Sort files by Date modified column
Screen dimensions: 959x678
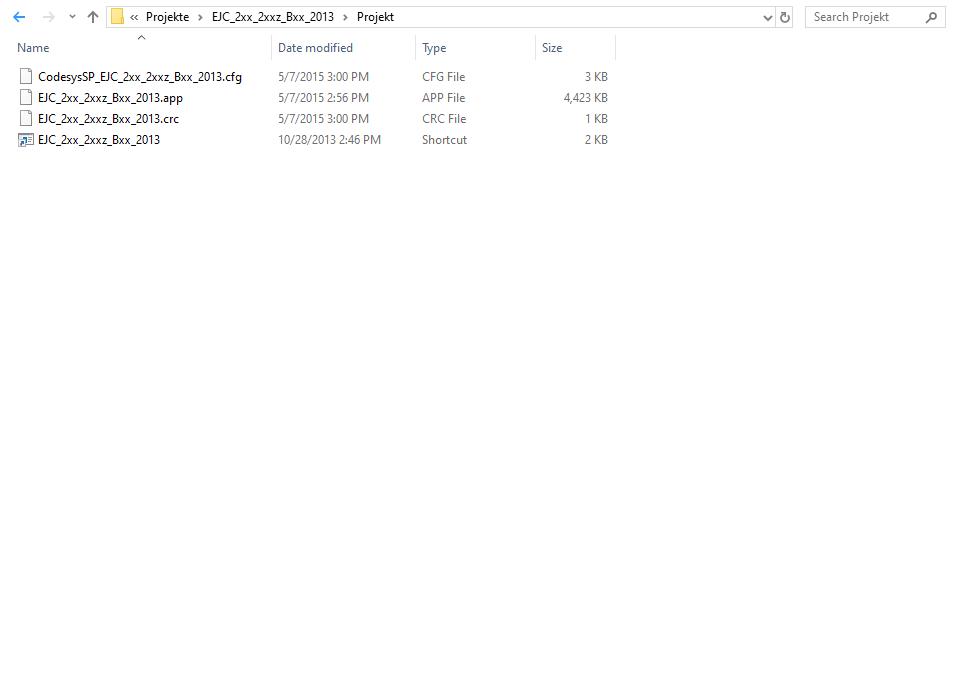[x=315, y=48]
